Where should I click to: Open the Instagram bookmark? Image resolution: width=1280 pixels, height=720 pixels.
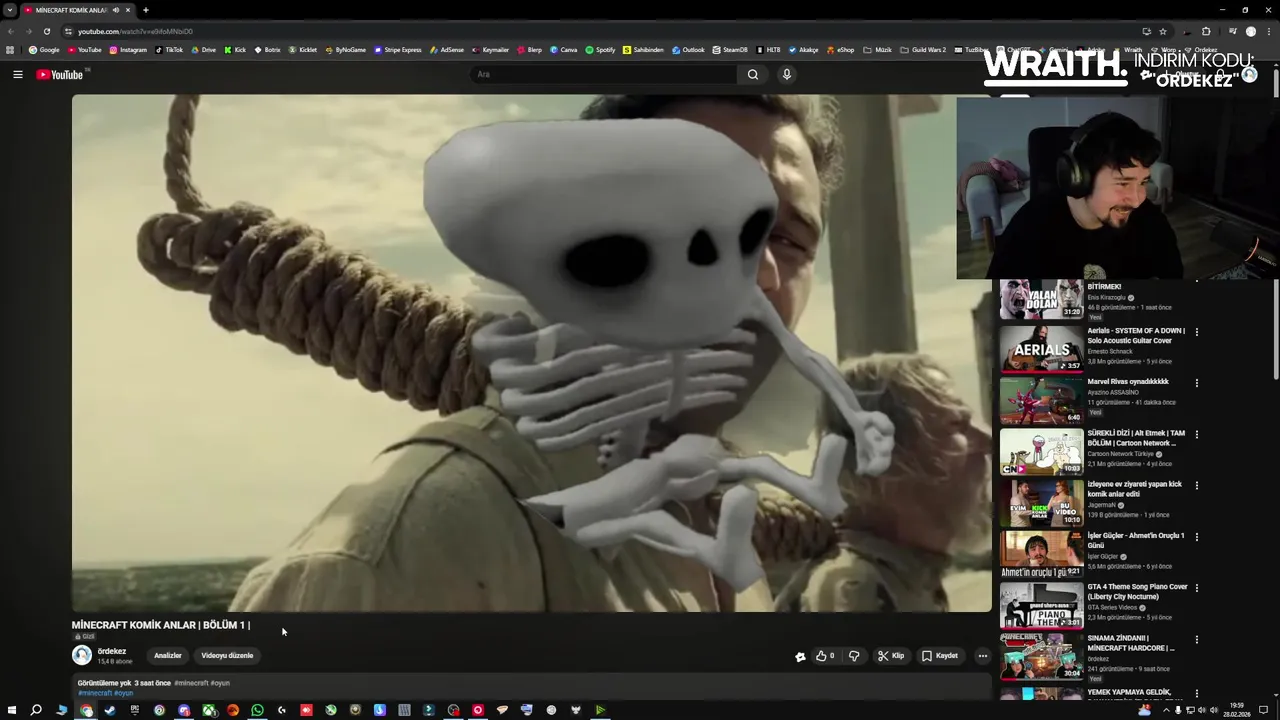(x=128, y=50)
